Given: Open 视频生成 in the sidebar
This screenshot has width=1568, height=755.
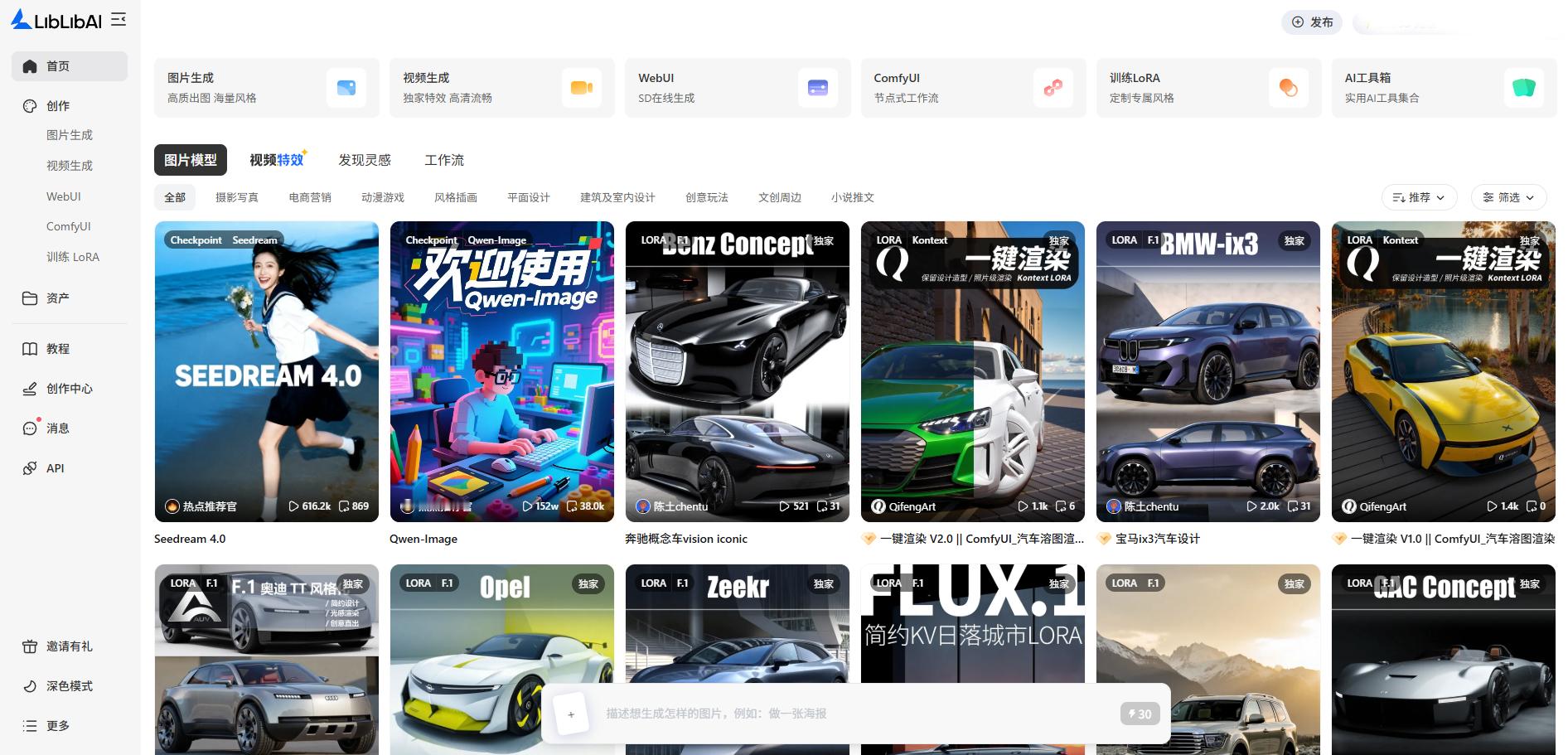Looking at the screenshot, I should pyautogui.click(x=70, y=166).
